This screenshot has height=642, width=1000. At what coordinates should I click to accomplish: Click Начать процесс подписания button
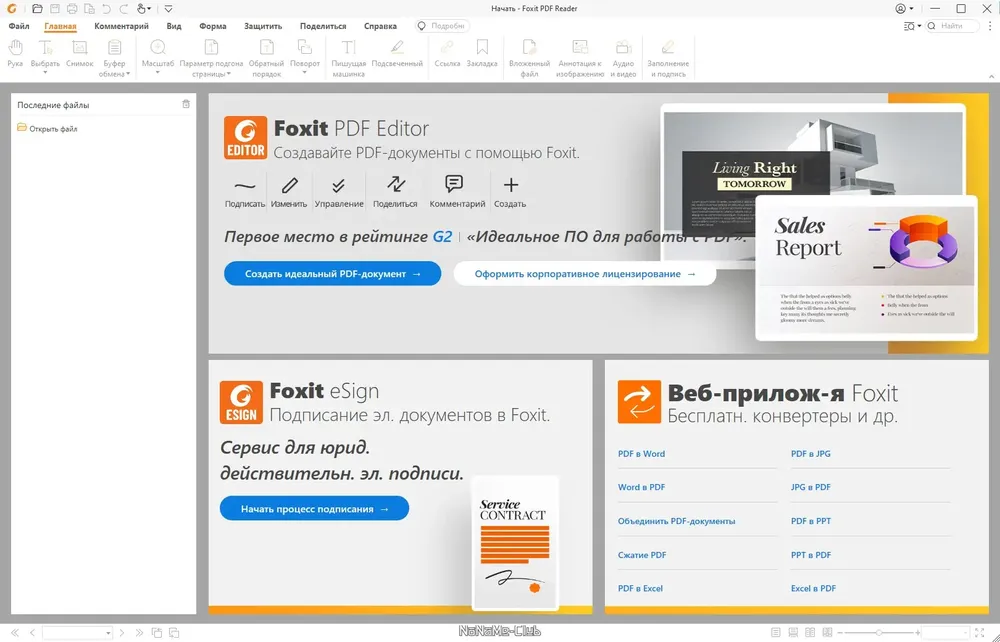click(x=314, y=509)
